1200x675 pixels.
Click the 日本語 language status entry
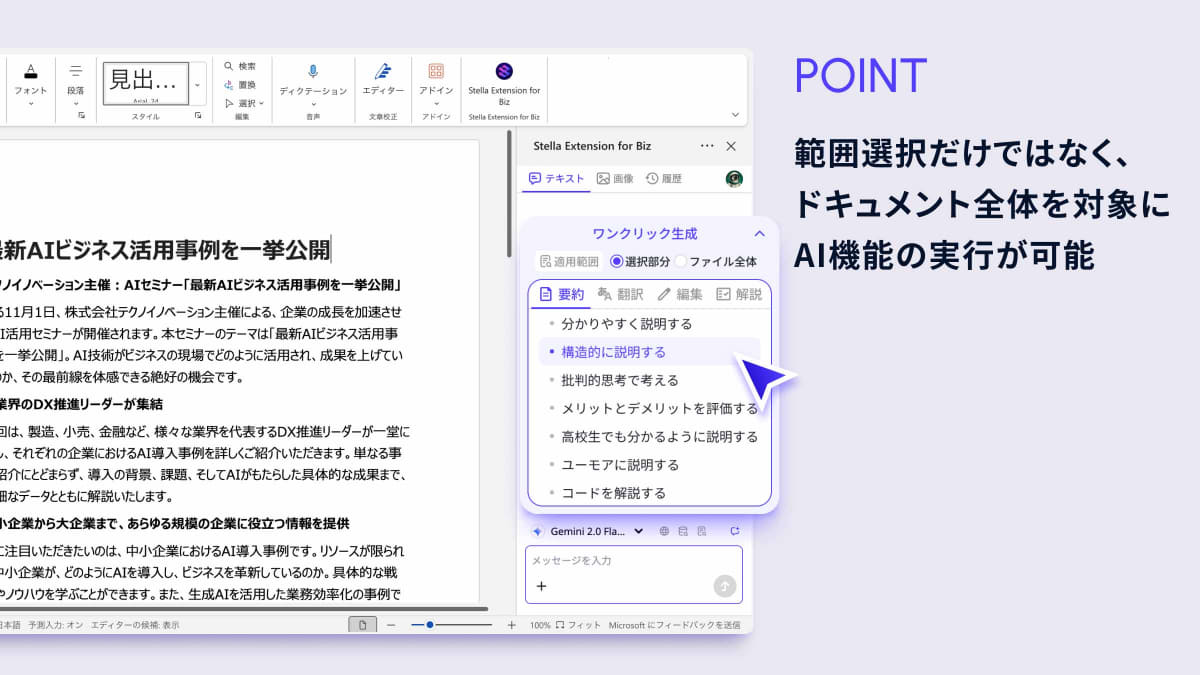[9, 625]
